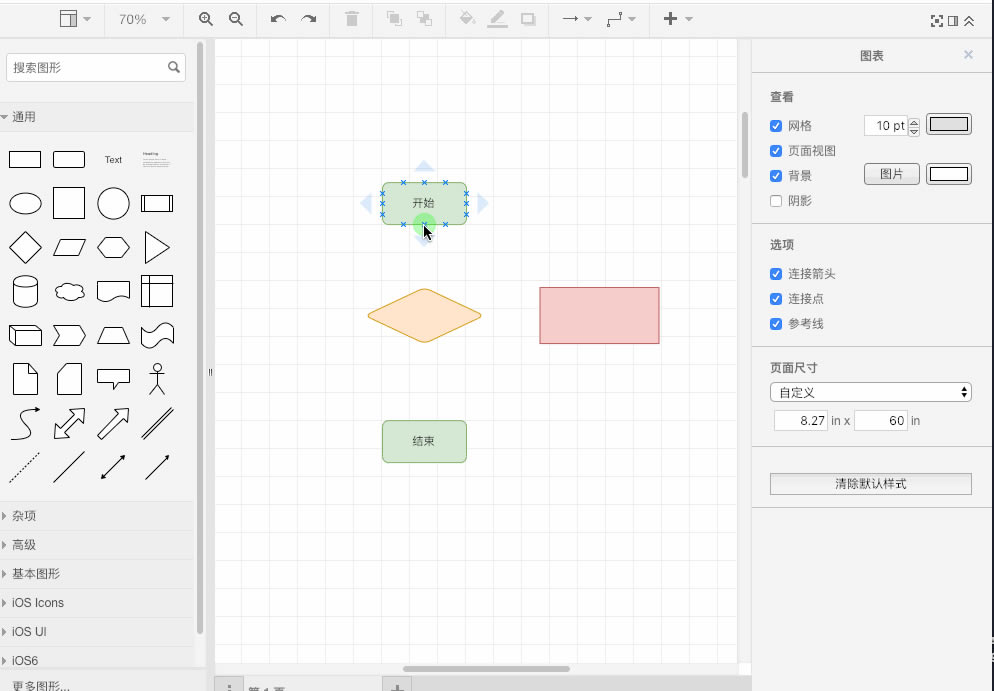This screenshot has height=691, width=994.
Task: Delete selection with trash icon
Action: click(352, 19)
